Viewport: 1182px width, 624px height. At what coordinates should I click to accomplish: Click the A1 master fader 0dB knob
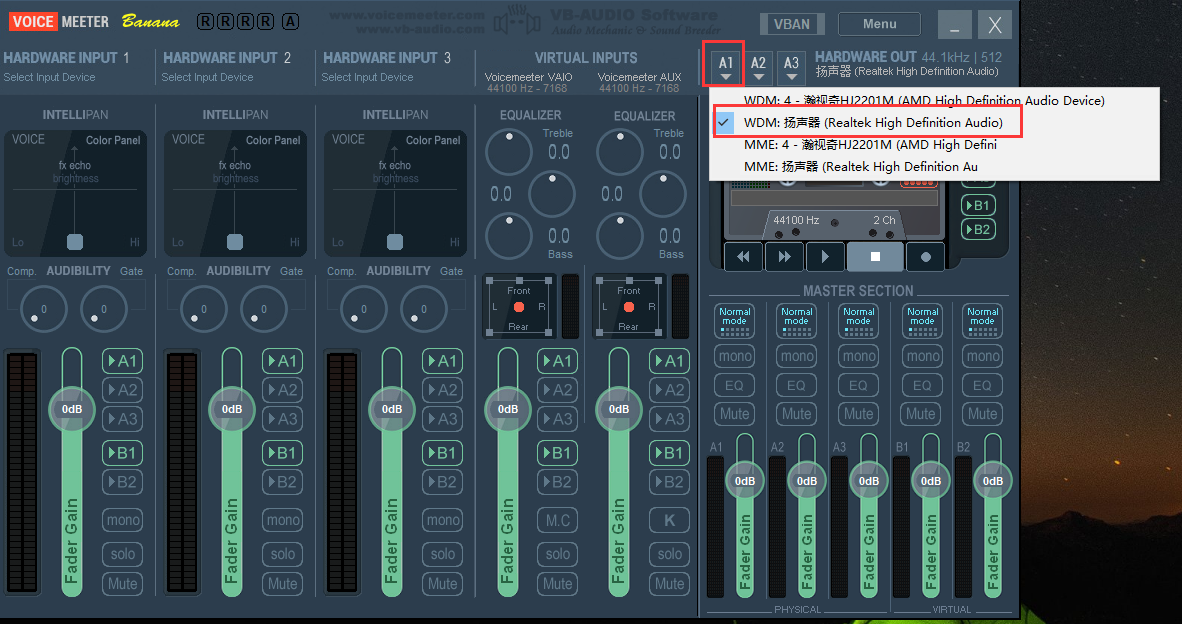tap(745, 481)
